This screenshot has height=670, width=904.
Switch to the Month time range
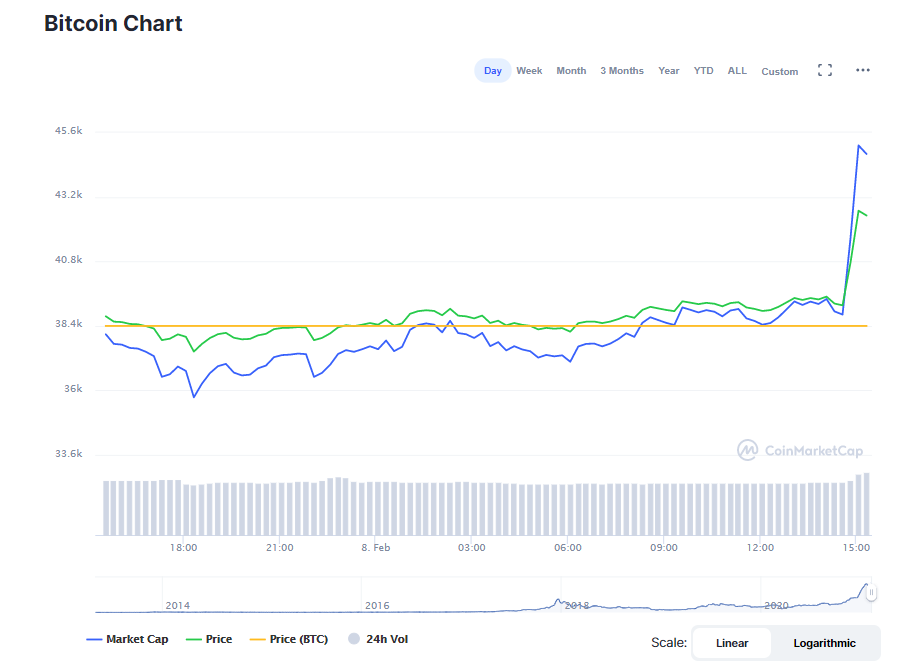pos(571,70)
